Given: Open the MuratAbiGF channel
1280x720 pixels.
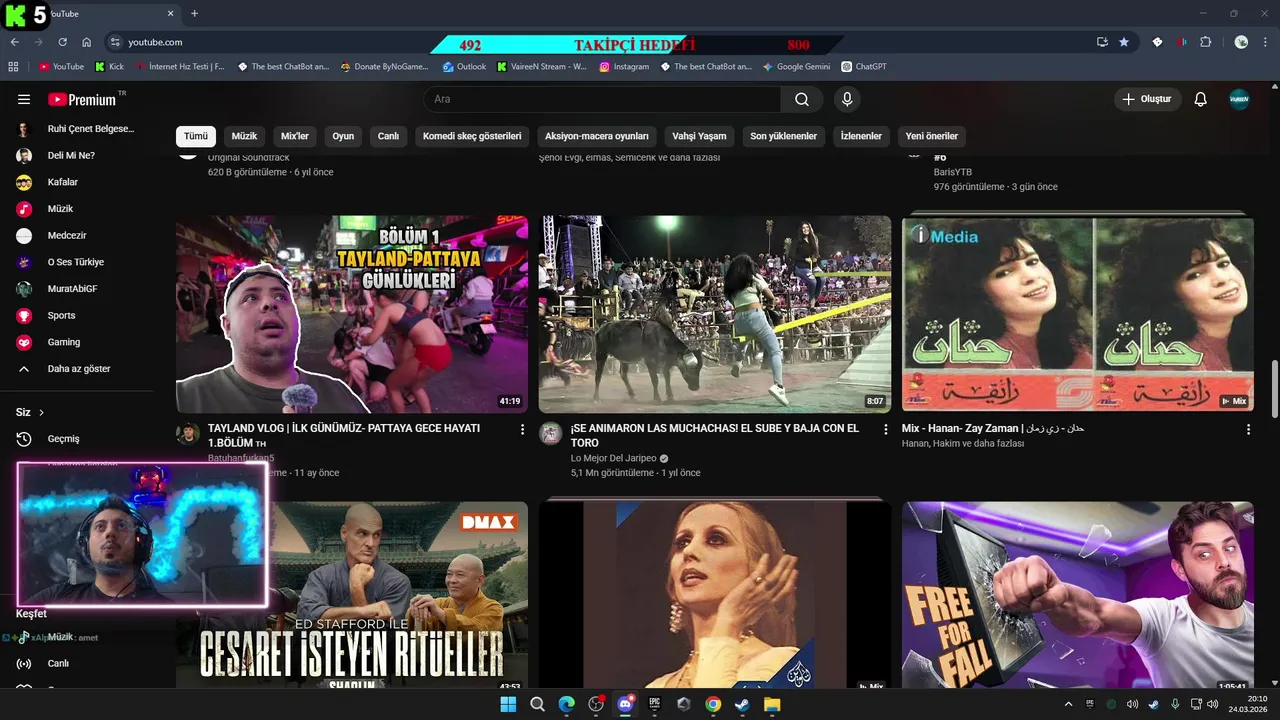Looking at the screenshot, I should [x=77, y=289].
